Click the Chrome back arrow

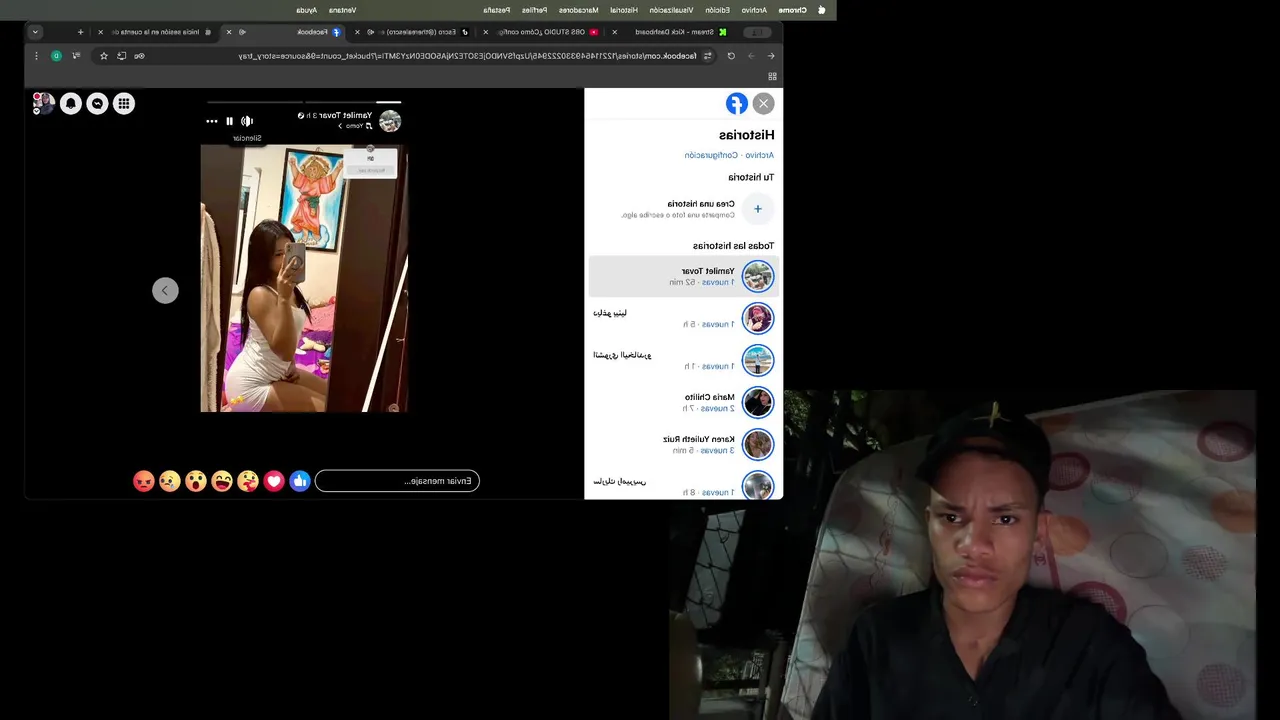[x=771, y=56]
